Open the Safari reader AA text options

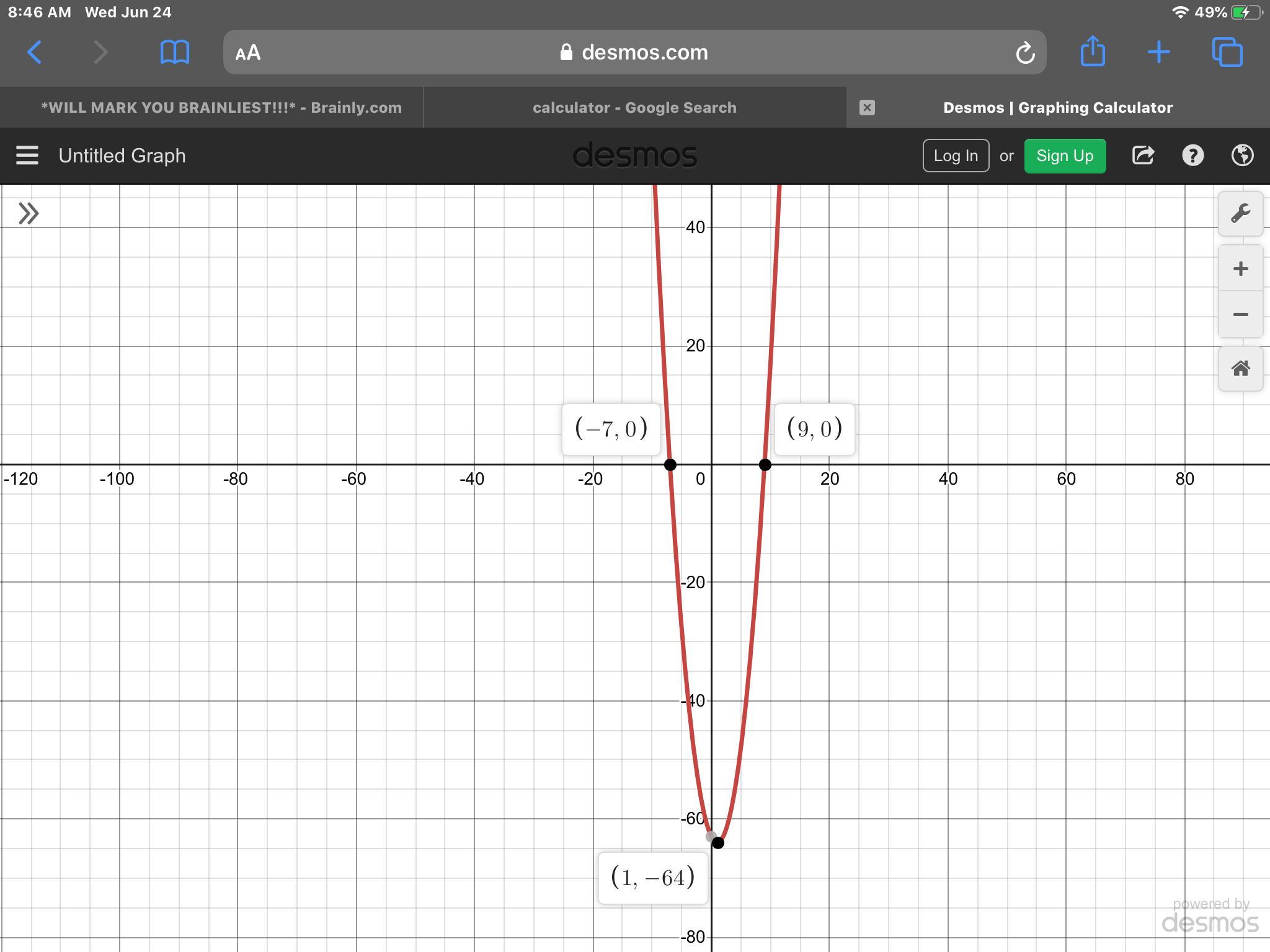(x=248, y=53)
